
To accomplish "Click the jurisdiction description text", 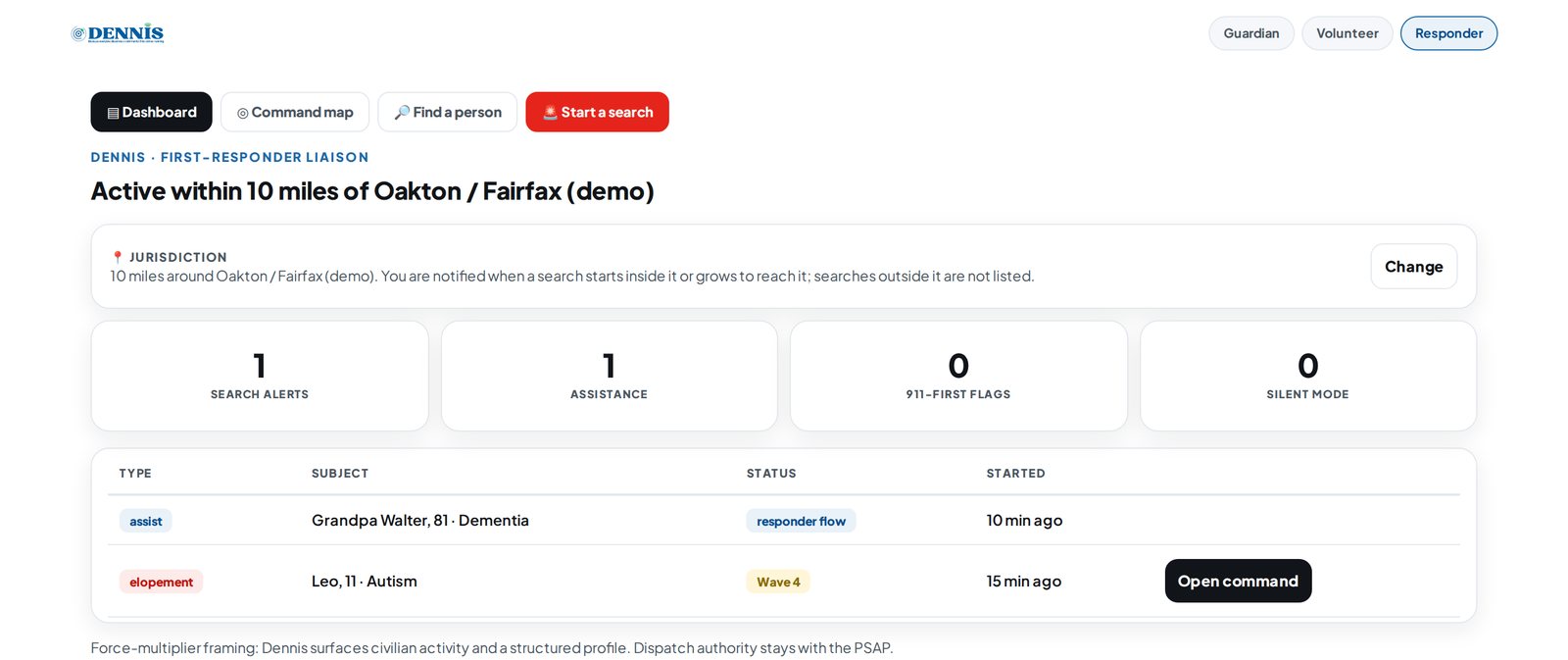I will point(572,276).
